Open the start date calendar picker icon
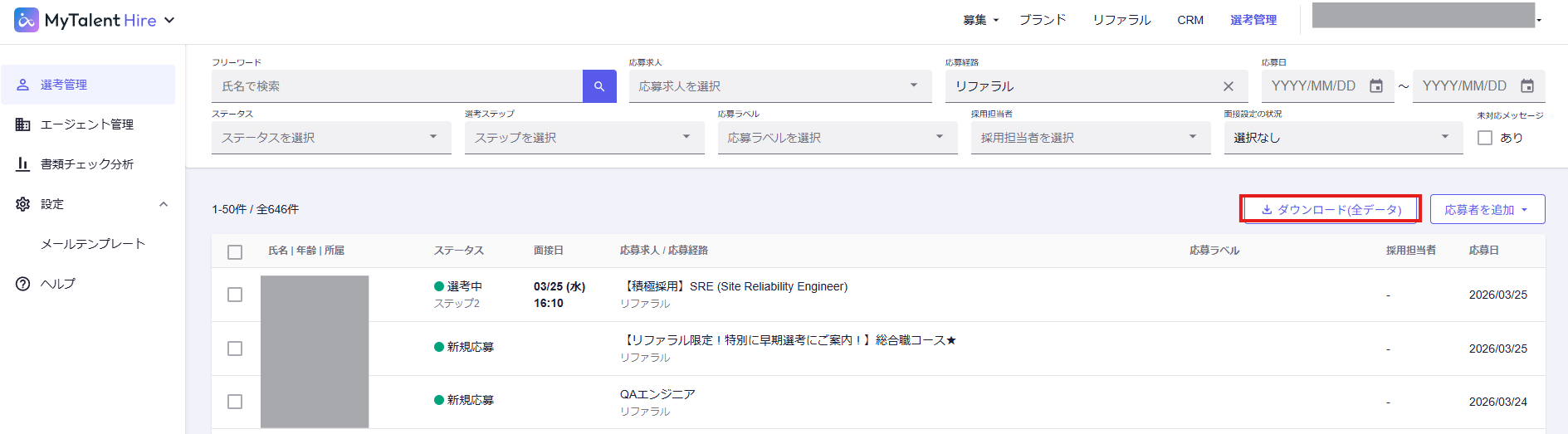Viewport: 1568px width, 434px height. pyautogui.click(x=1376, y=86)
